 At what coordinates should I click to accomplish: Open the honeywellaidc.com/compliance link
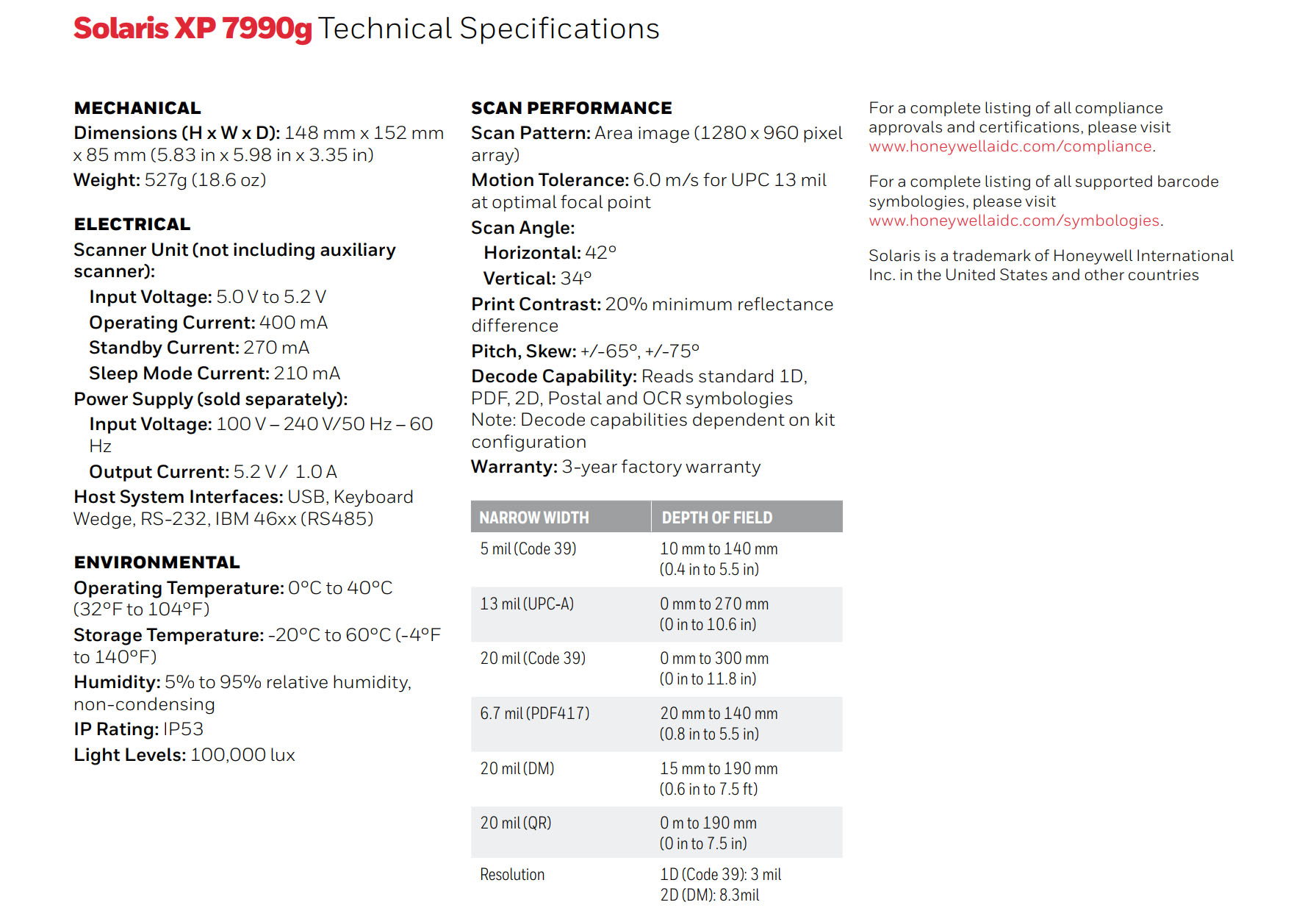tap(1010, 146)
